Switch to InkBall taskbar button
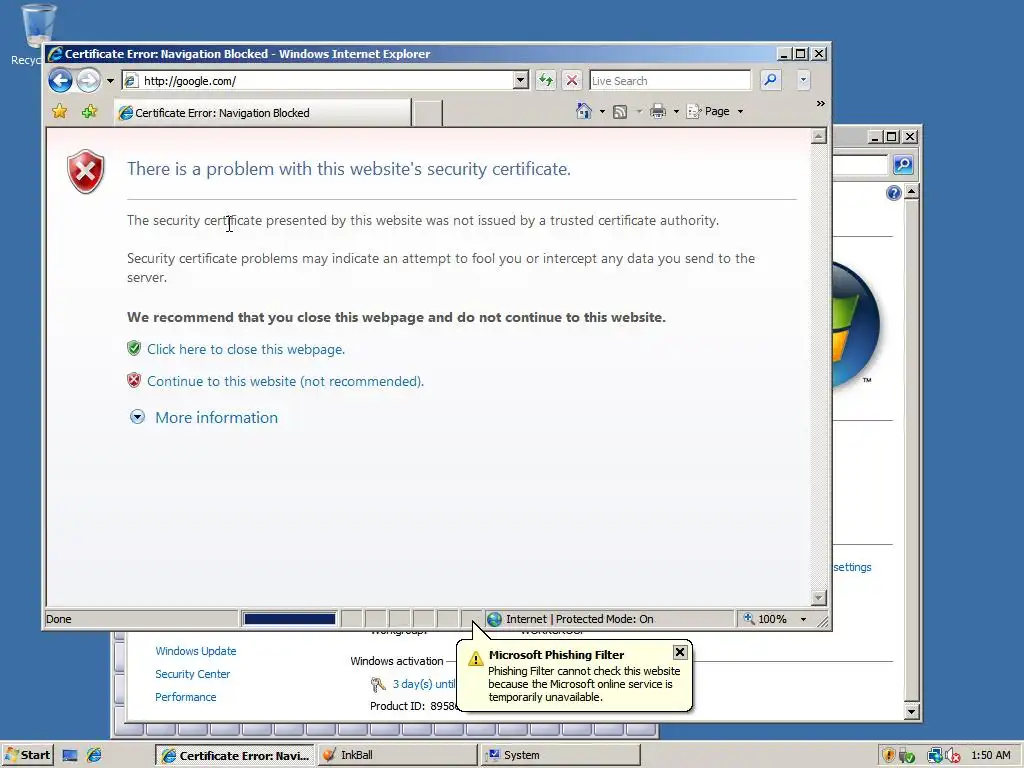Screen dimensions: 1024x768 (398, 756)
